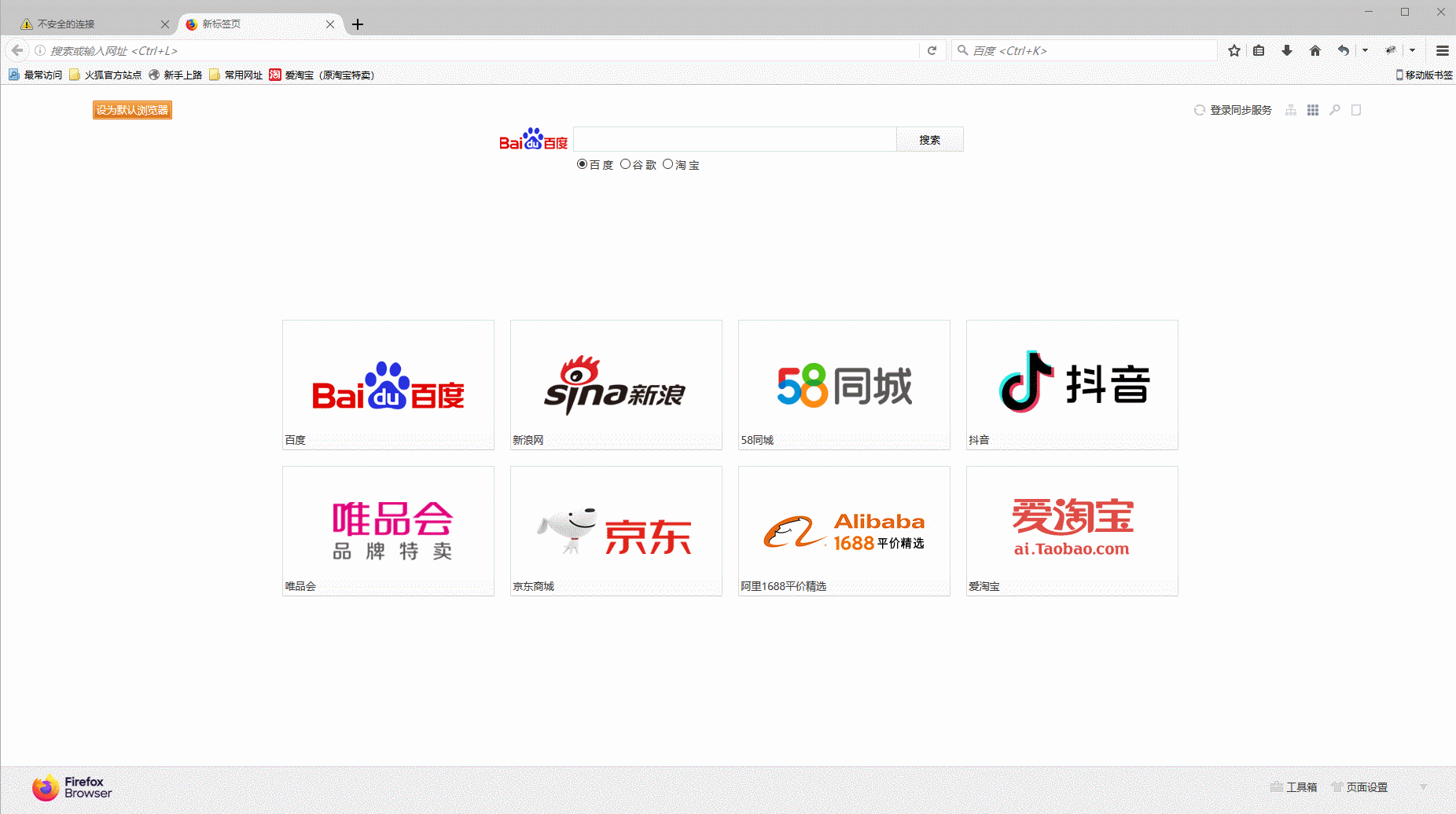
Task: Open the hamburger menu
Action: (1442, 50)
